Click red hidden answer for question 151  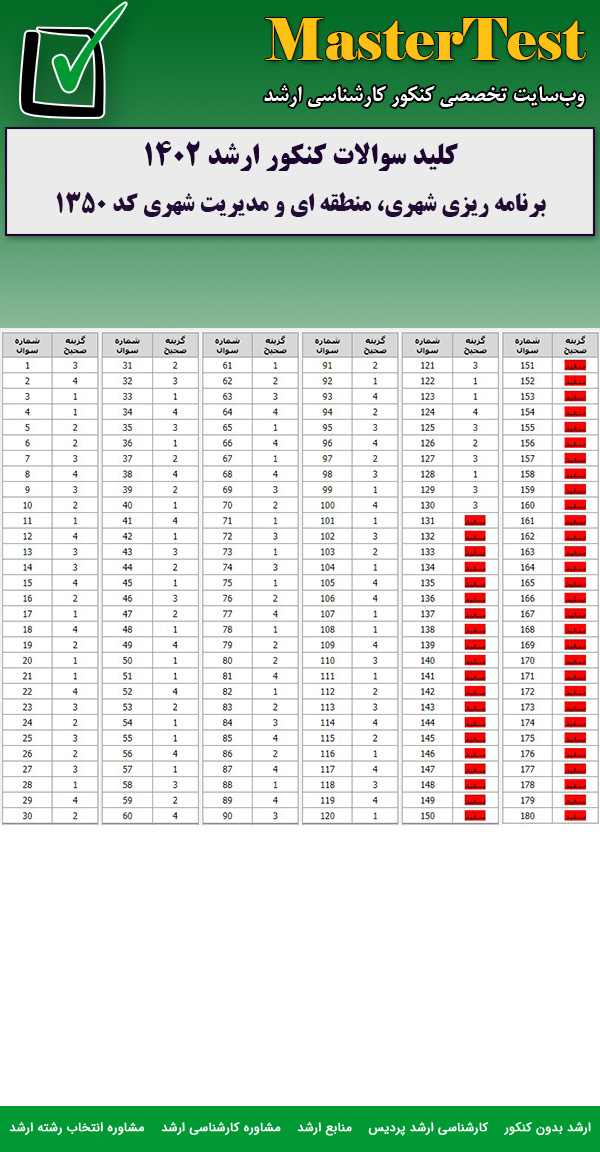click(575, 366)
